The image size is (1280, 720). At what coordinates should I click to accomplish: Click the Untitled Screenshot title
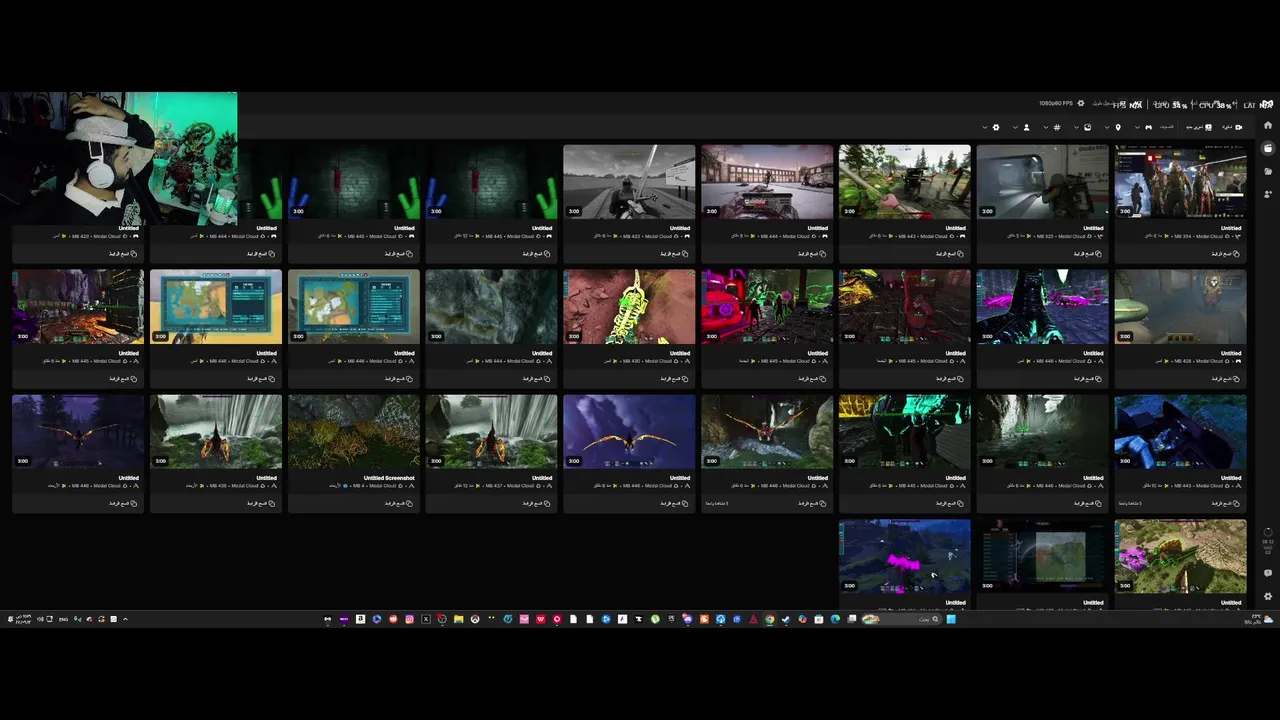[x=389, y=478]
